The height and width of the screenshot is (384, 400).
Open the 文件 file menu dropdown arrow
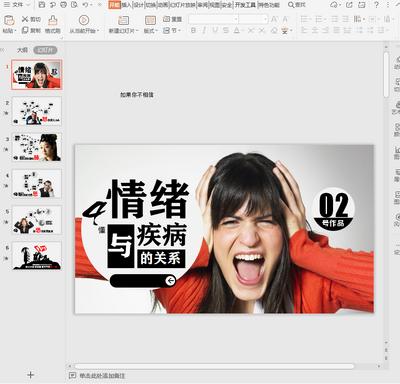coord(28,5)
